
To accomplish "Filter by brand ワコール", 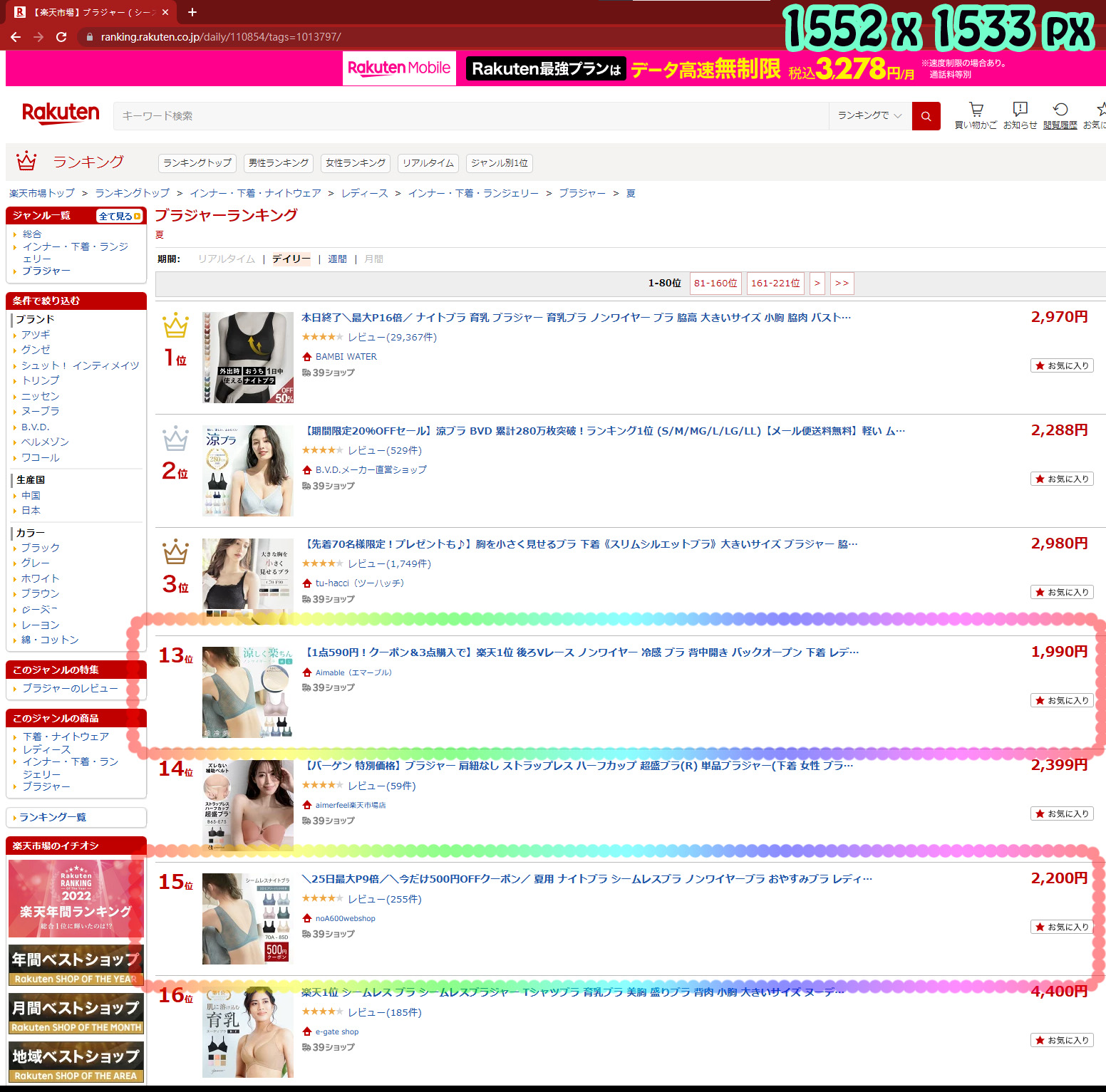I will point(41,458).
